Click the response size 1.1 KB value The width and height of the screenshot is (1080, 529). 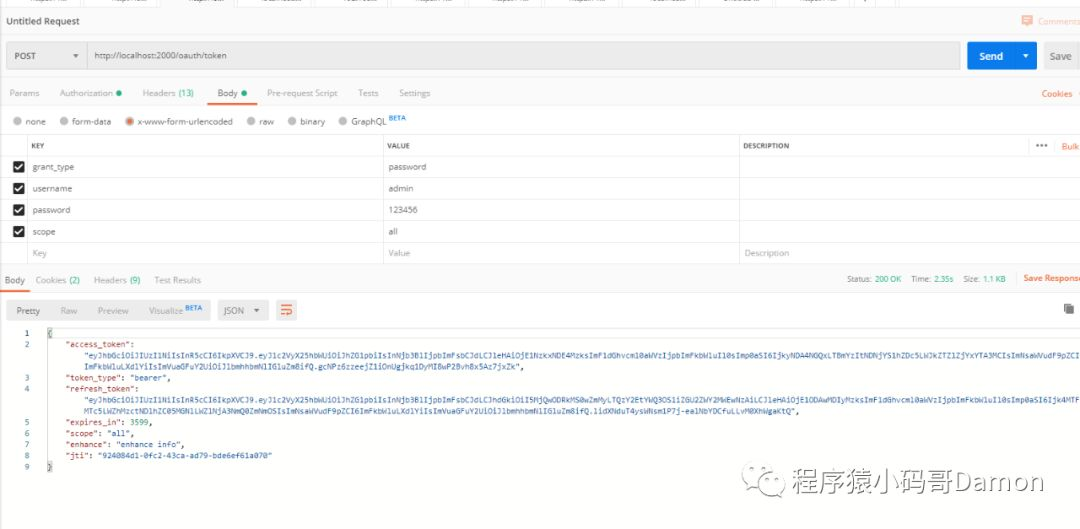tap(994, 279)
